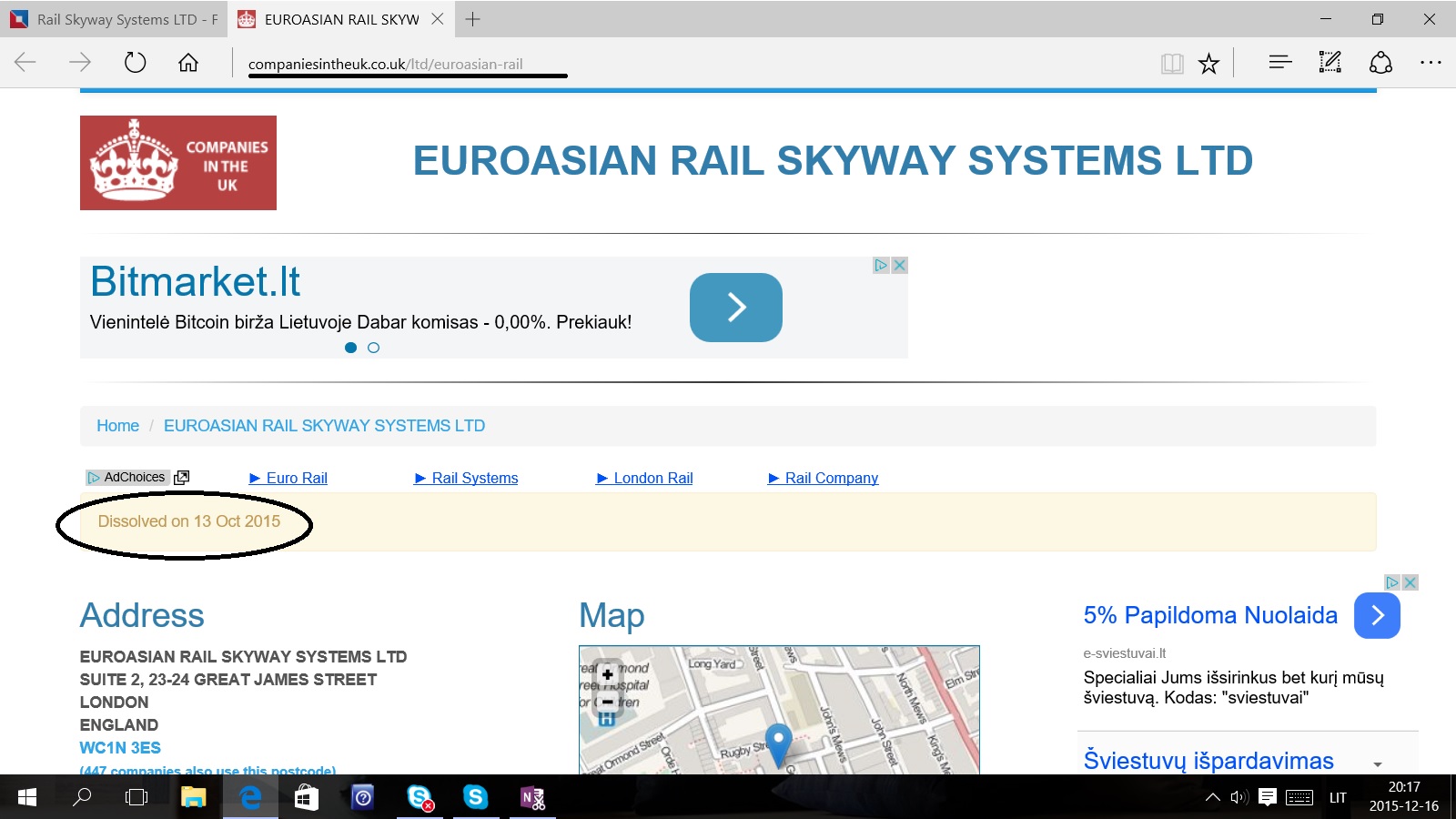Click the address bar URL
Screen dimensions: 1456x819
coord(385,64)
